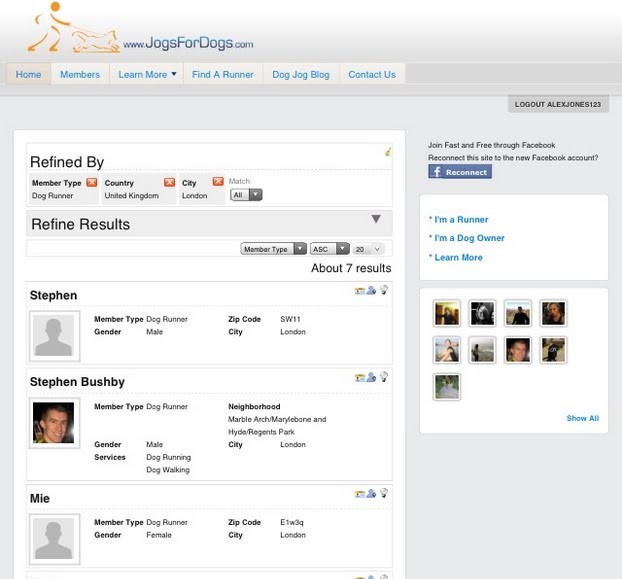Open the results-per-page dropdown showing 20
Viewport: 622px width, 579px height.
pos(368,249)
